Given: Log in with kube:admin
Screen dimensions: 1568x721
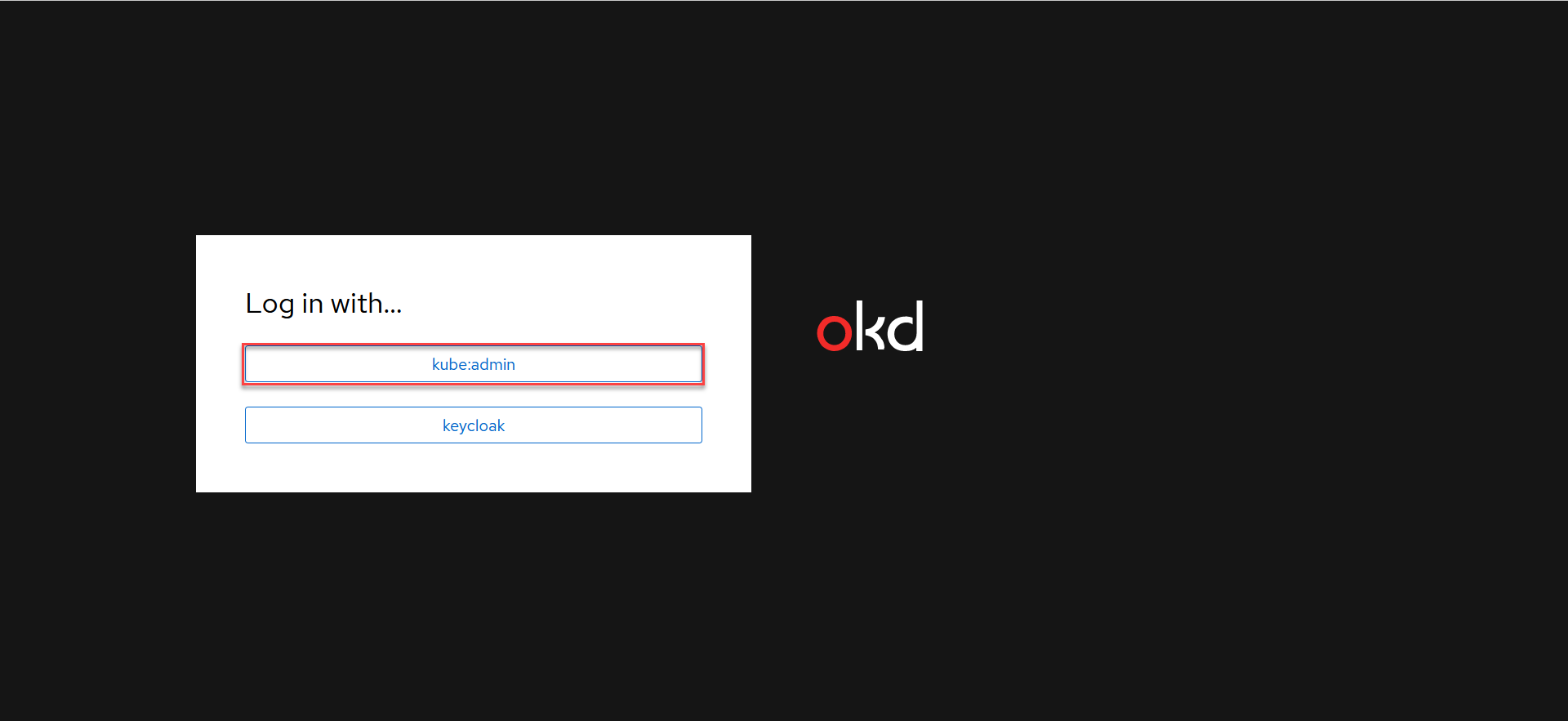Looking at the screenshot, I should click(474, 364).
